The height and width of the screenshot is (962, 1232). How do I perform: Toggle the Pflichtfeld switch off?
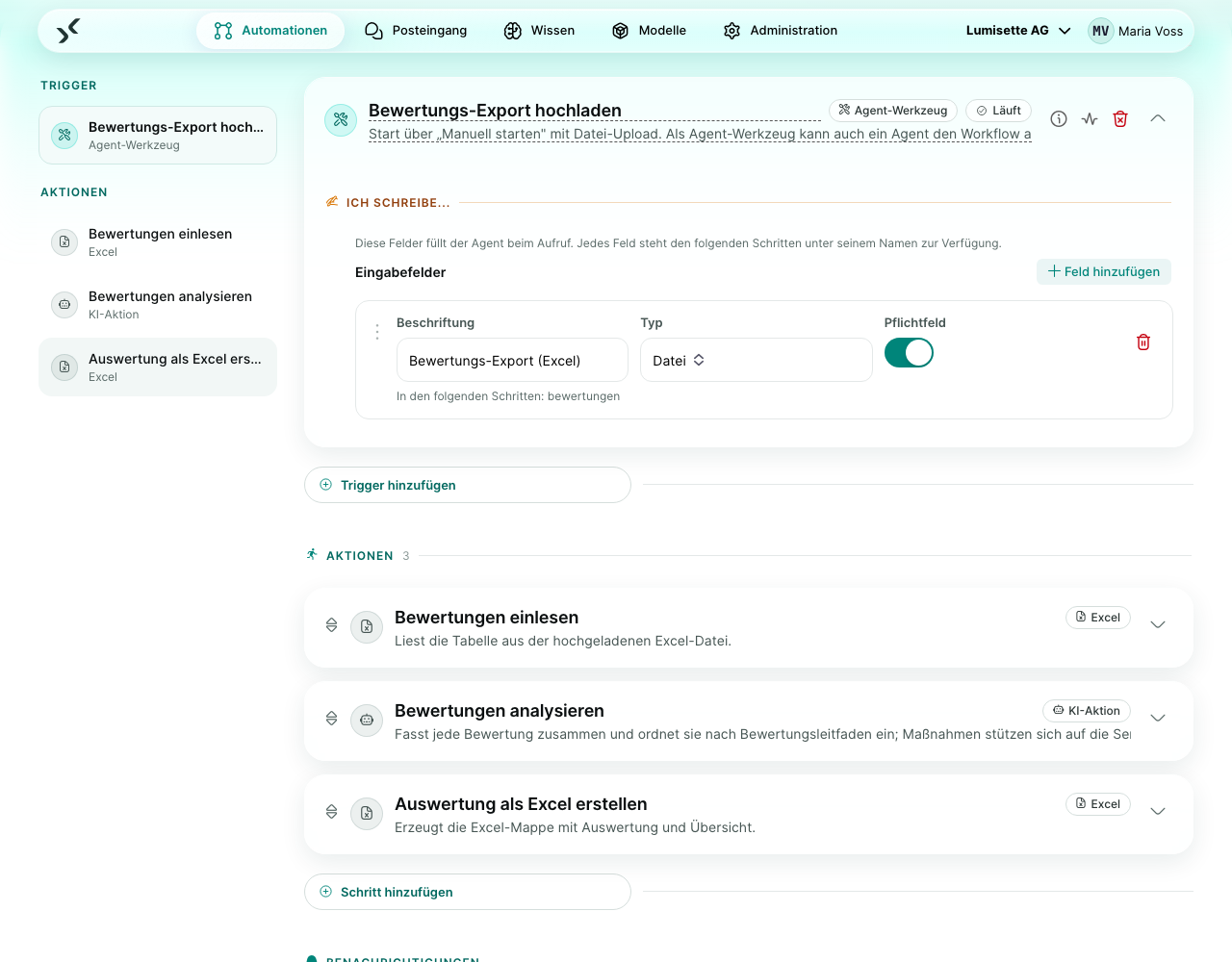(x=909, y=353)
